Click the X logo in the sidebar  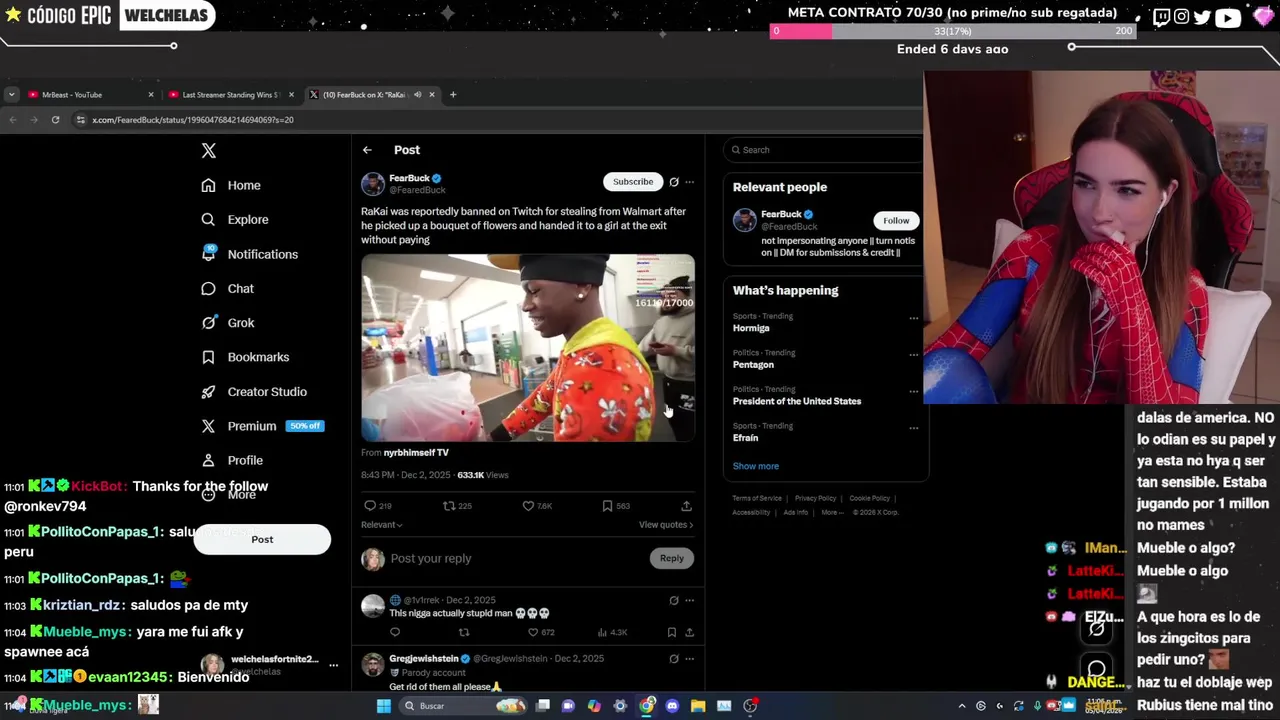[208, 150]
